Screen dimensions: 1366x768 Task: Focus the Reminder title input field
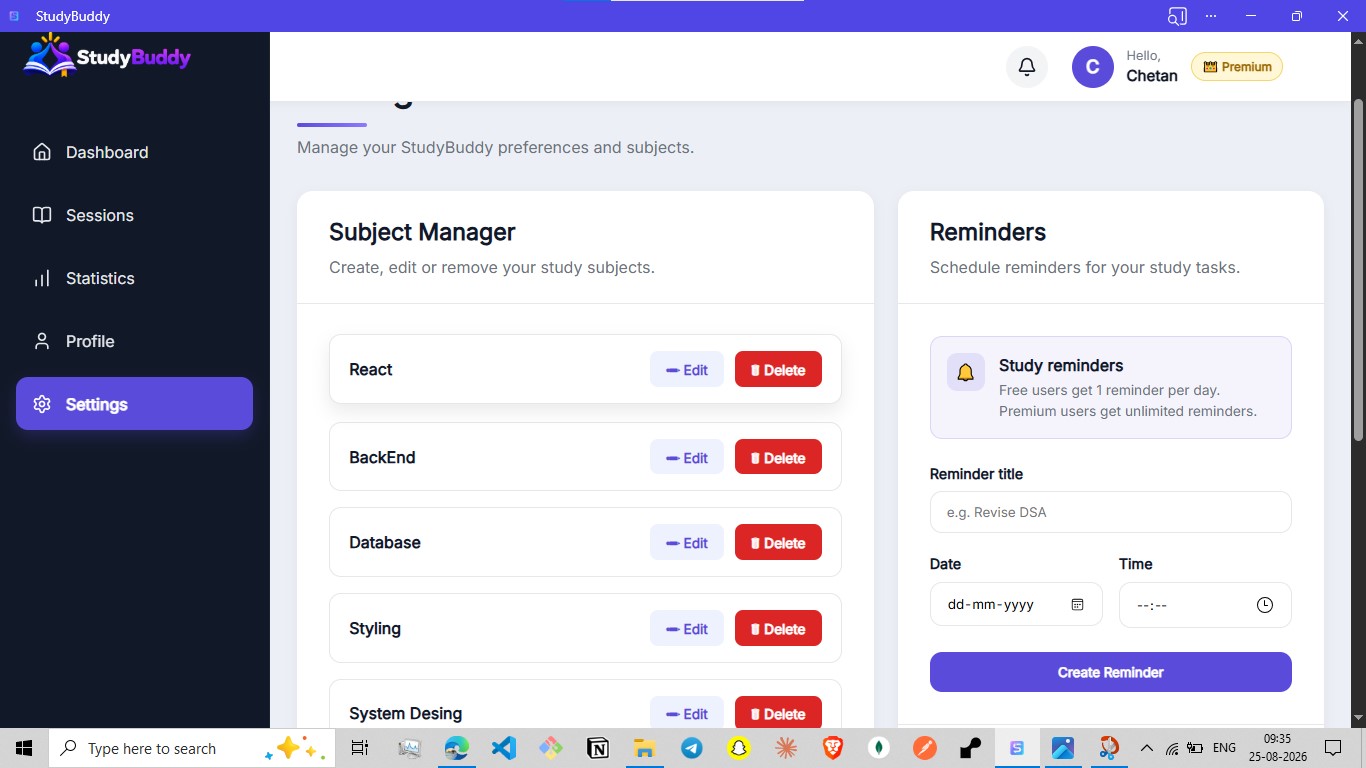tap(1111, 512)
